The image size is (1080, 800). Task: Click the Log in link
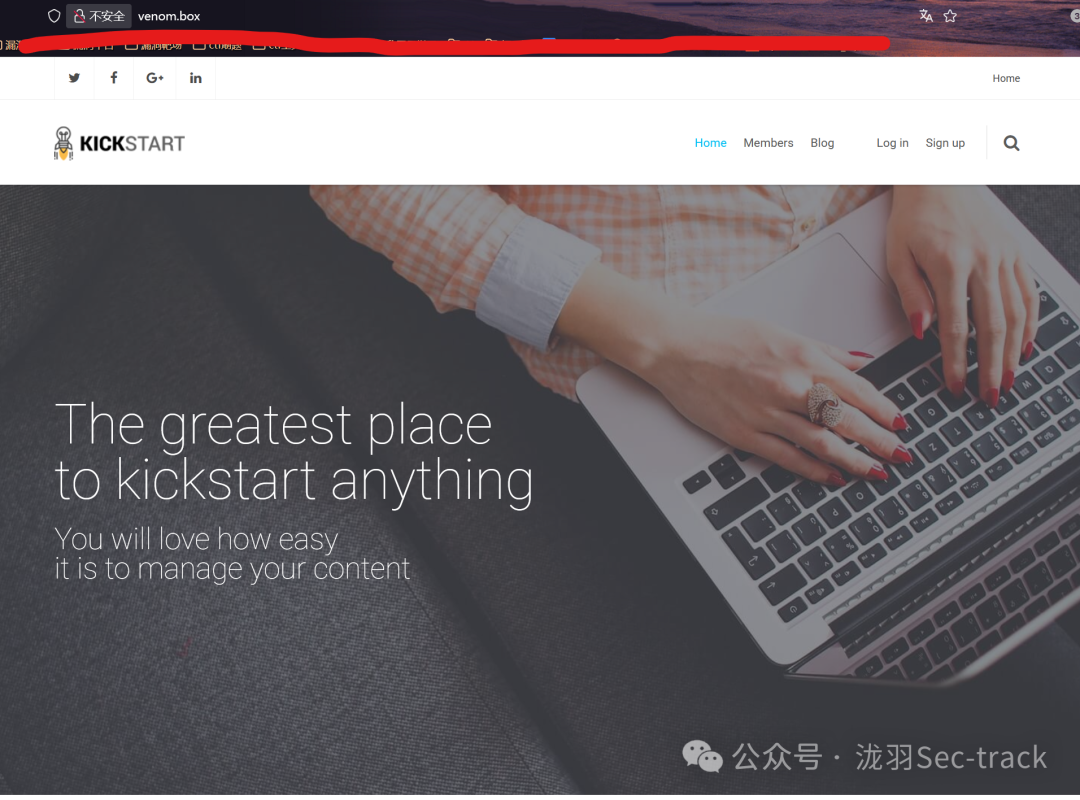pos(892,143)
